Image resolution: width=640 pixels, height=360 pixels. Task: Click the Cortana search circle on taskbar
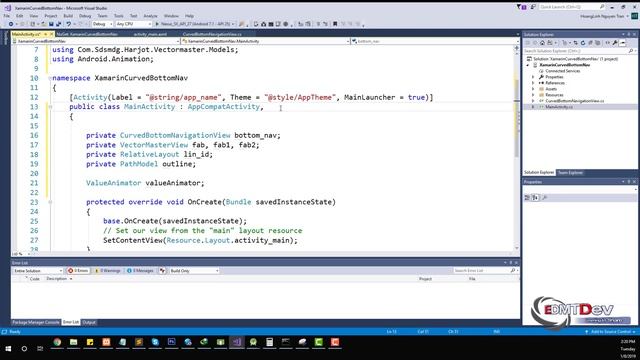point(24,349)
